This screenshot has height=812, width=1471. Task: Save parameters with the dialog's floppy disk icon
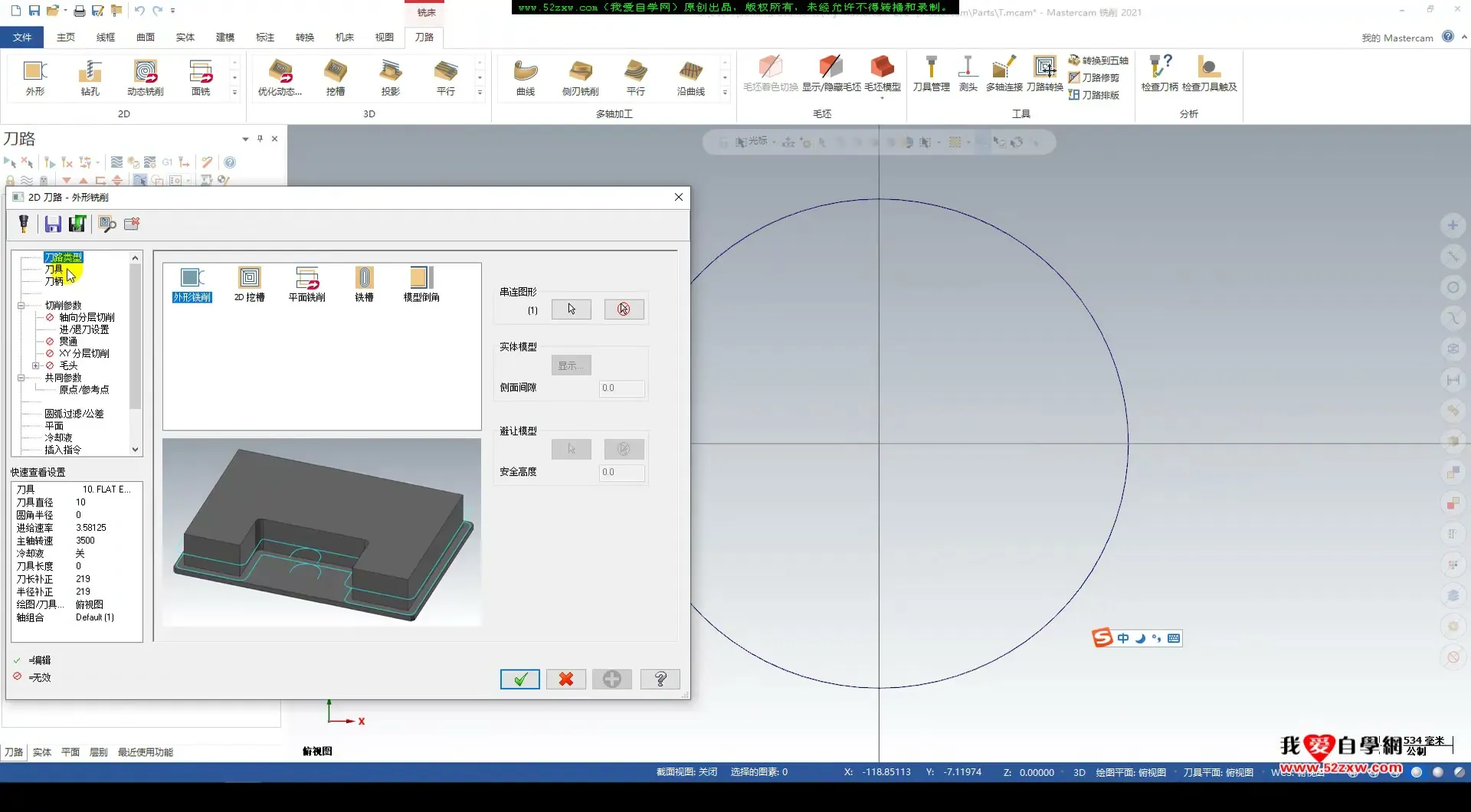coord(53,224)
